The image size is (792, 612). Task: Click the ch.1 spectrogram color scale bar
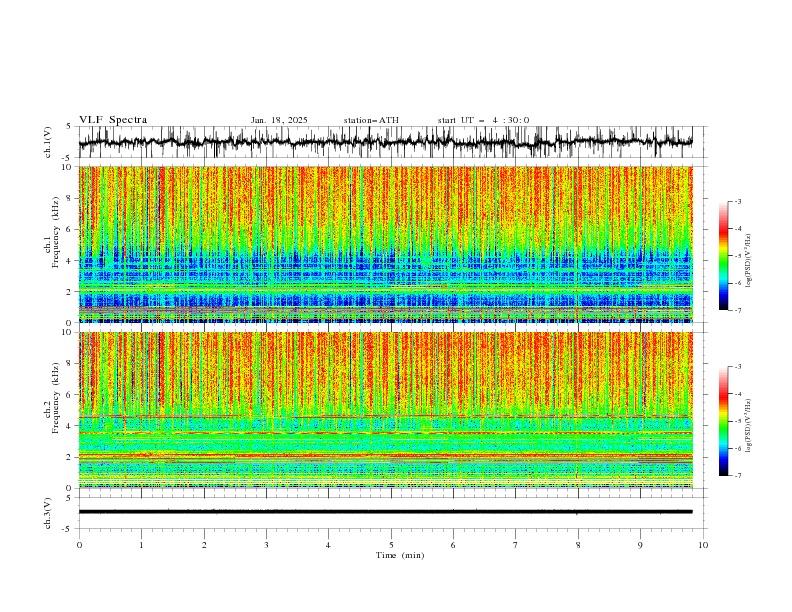click(723, 256)
